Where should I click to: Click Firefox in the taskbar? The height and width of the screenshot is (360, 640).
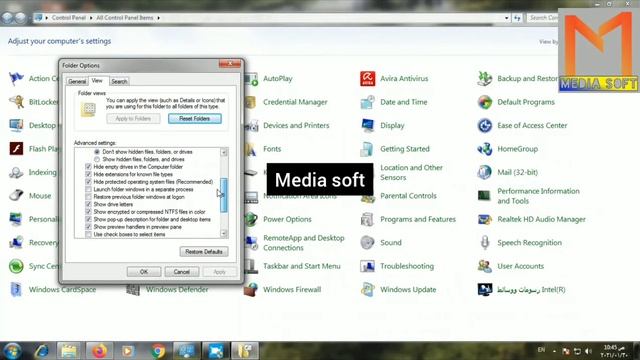[x=99, y=351]
